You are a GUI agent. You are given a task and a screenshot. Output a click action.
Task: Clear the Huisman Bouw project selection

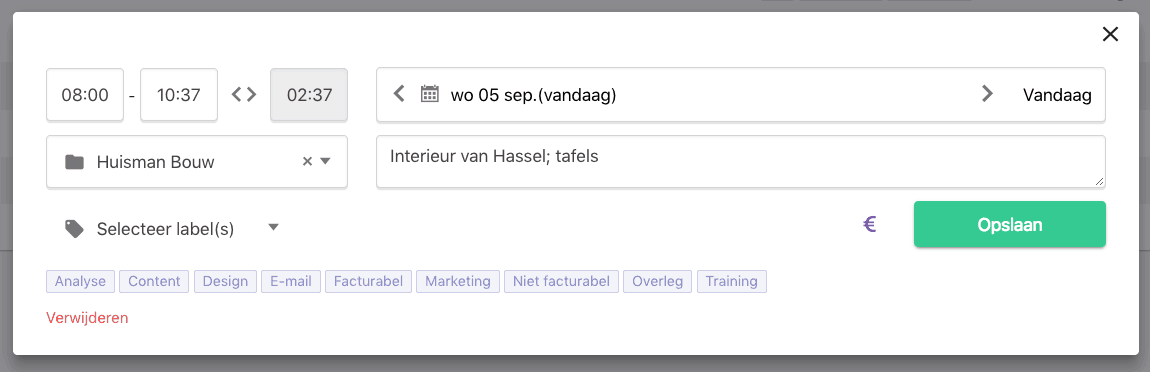(x=307, y=161)
